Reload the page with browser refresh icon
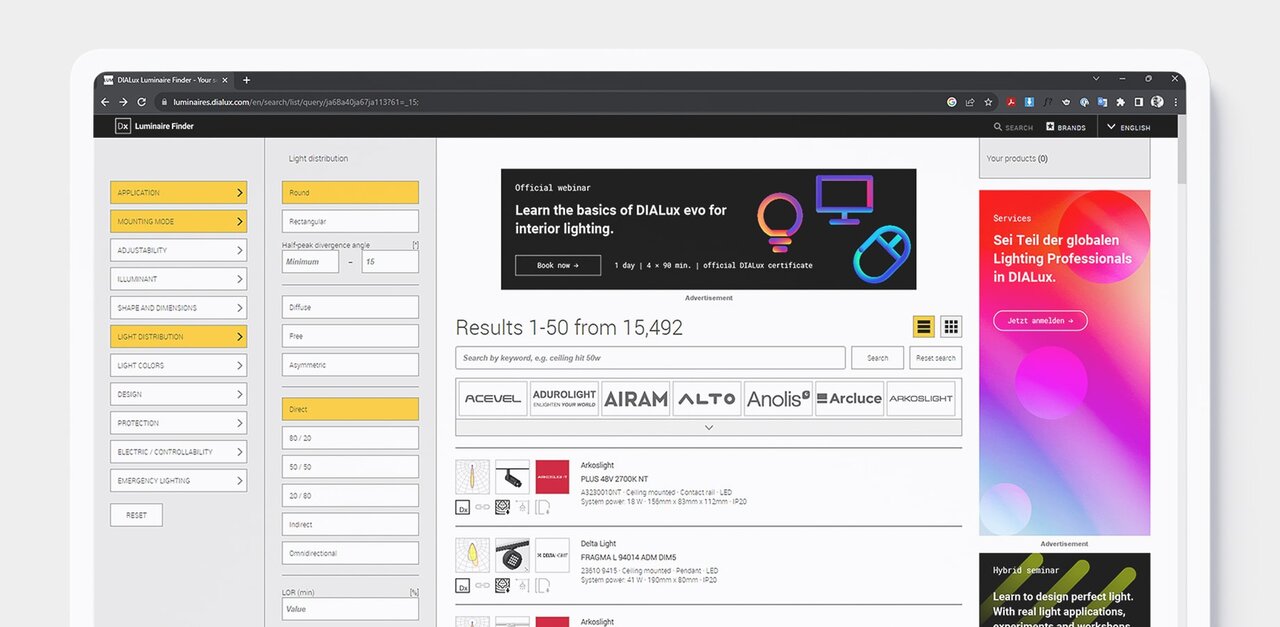Viewport: 1280px width, 627px height. (x=142, y=102)
